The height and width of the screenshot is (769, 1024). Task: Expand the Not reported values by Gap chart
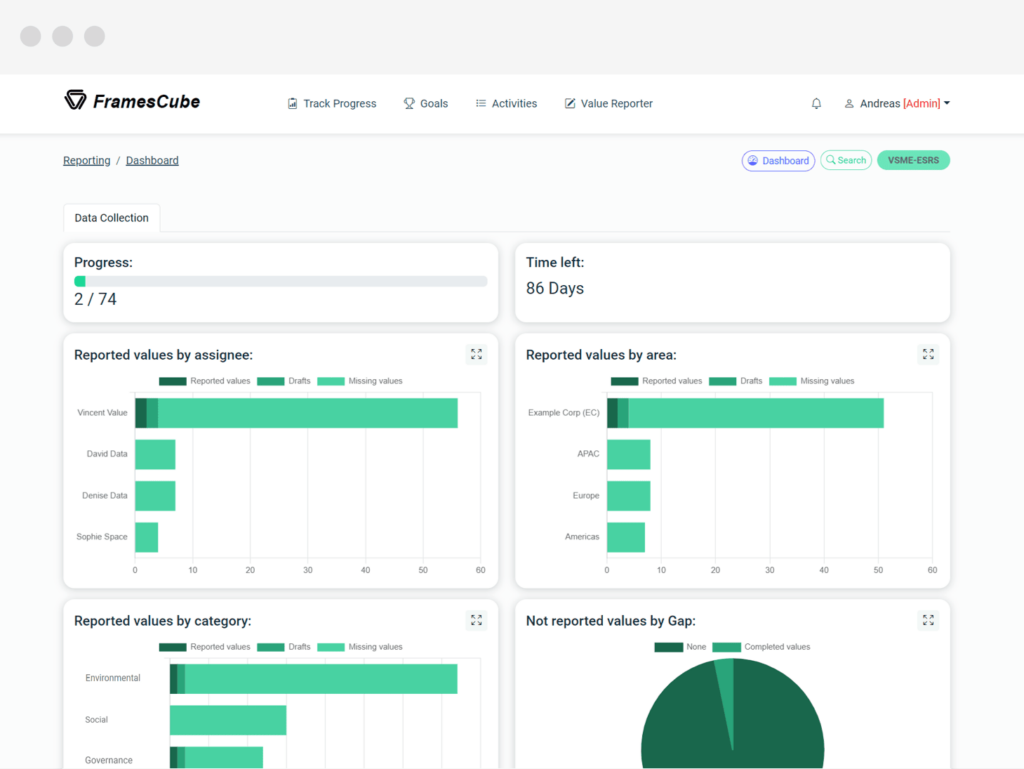(928, 620)
